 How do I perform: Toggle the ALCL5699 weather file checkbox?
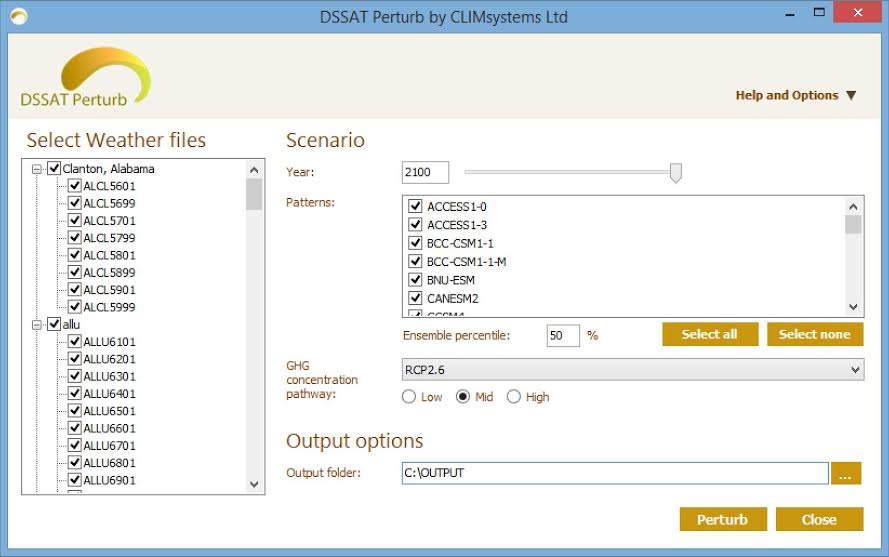(x=74, y=203)
